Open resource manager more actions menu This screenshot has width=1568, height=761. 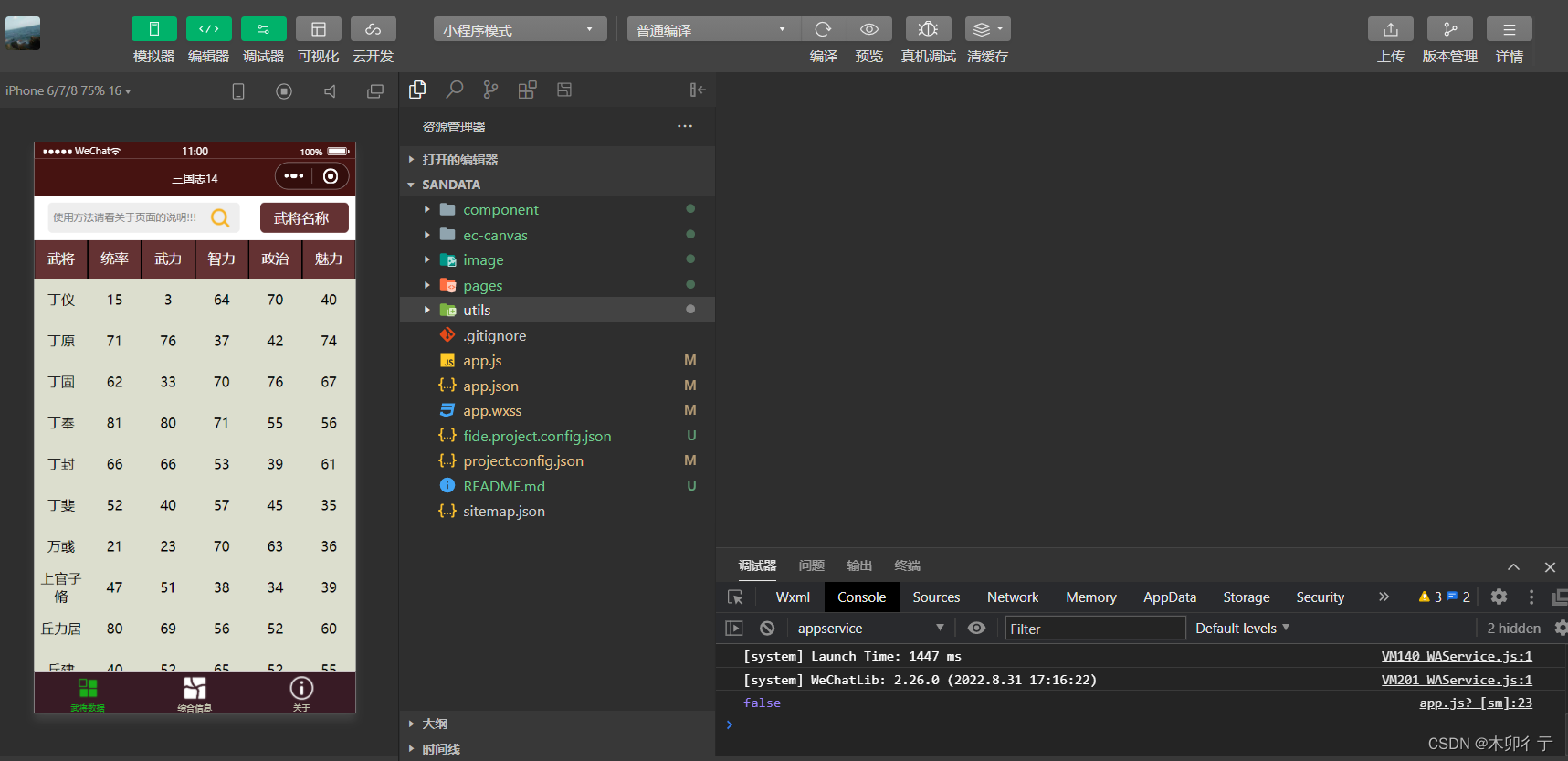point(685,126)
